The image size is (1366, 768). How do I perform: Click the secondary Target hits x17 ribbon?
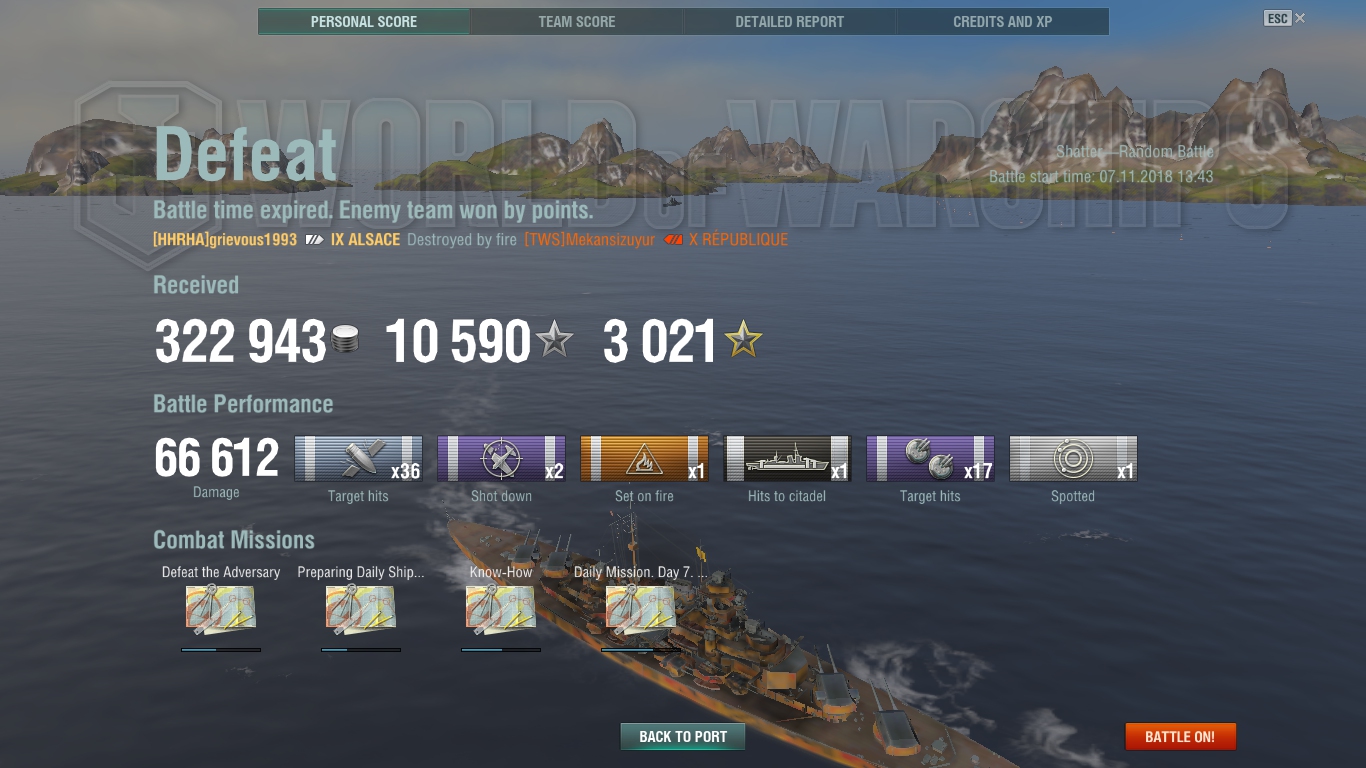point(930,459)
